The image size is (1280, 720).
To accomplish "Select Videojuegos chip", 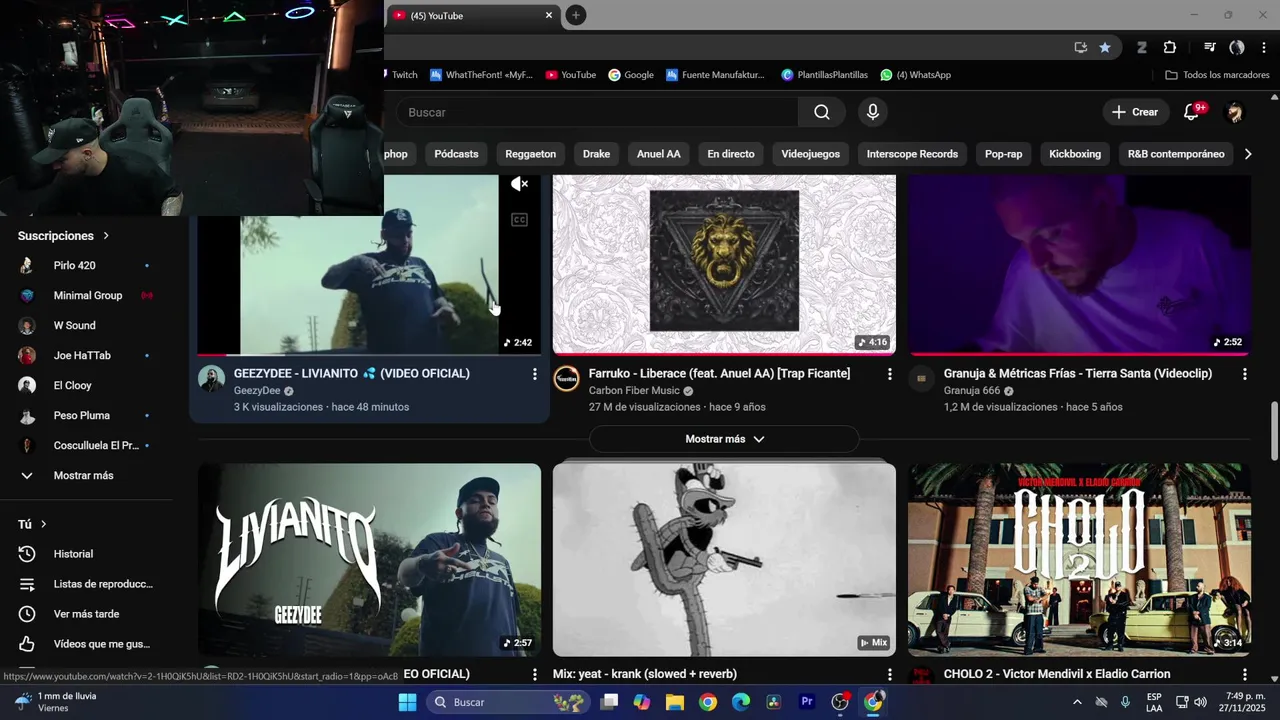I will pos(811,154).
